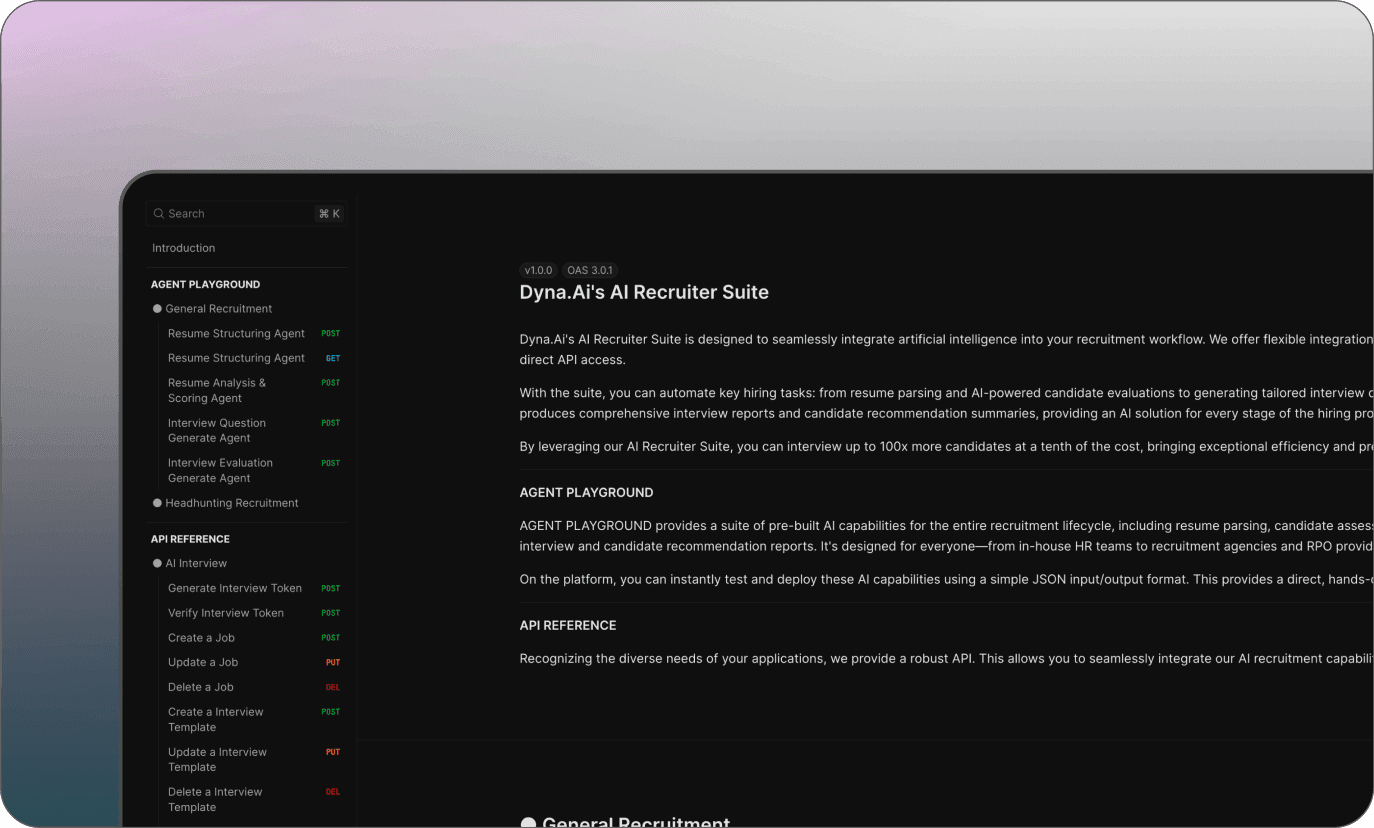Select Generate Interview Token in the sidebar
Image resolution: width=1374 pixels, height=828 pixels.
click(x=235, y=589)
